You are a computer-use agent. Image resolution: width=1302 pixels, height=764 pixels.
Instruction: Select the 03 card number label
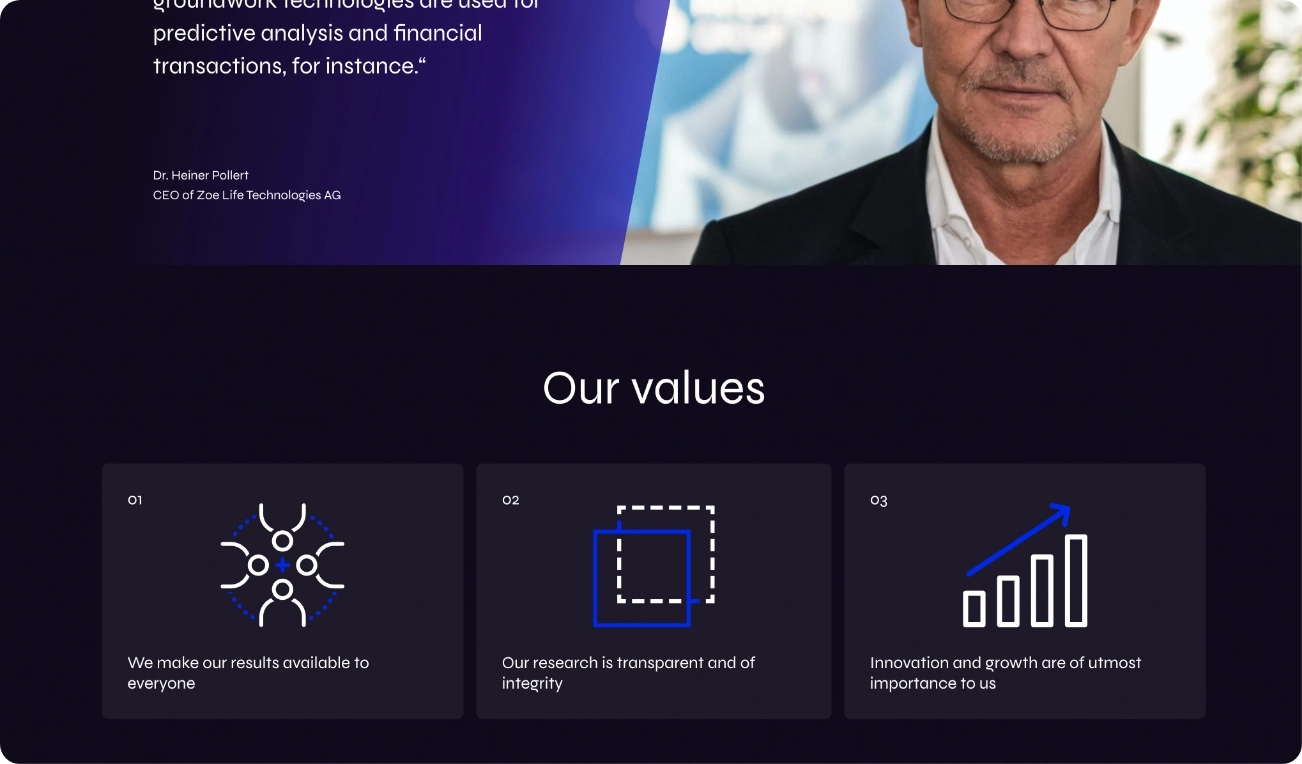pos(879,500)
